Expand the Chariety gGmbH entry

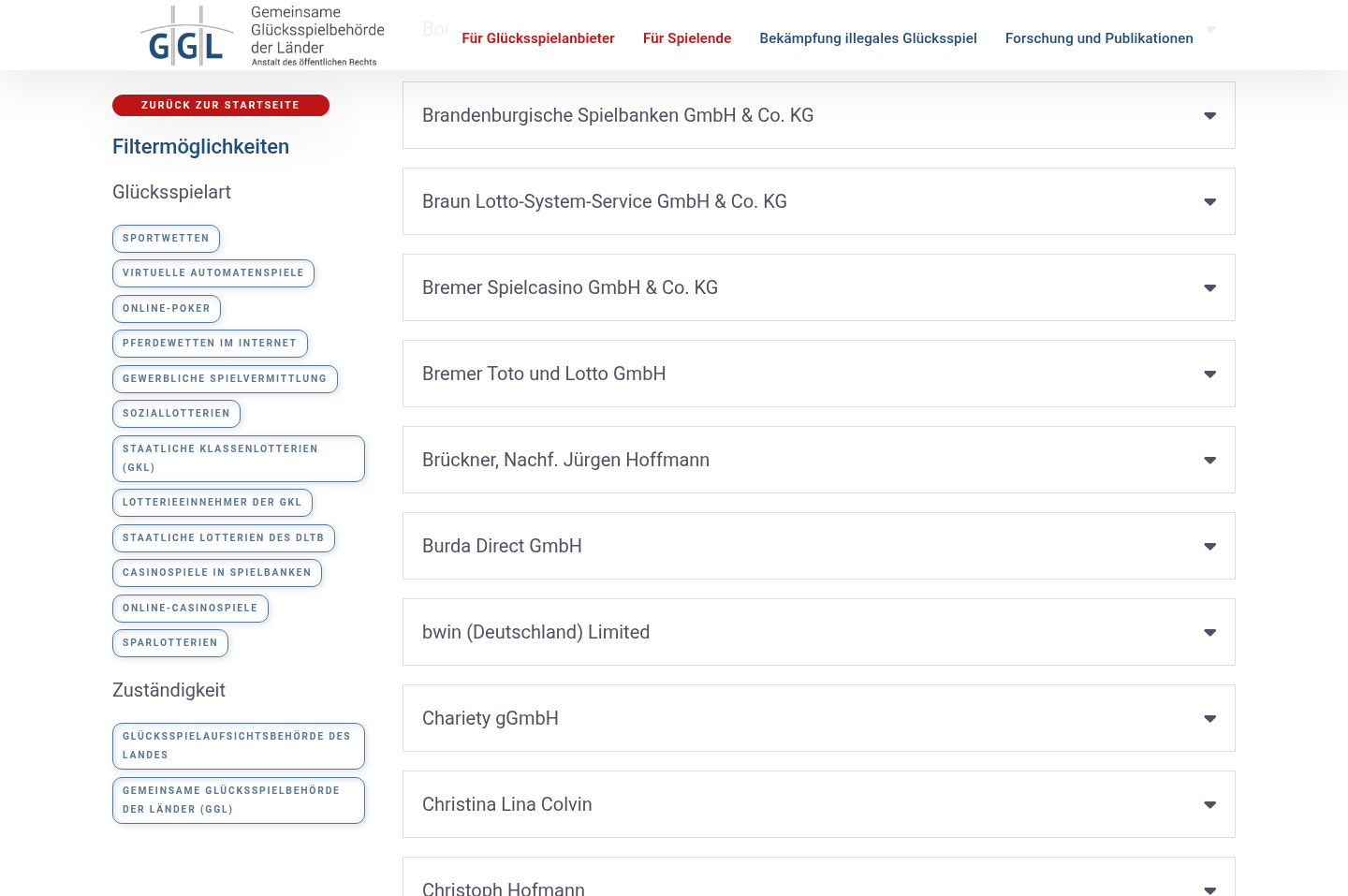(819, 718)
